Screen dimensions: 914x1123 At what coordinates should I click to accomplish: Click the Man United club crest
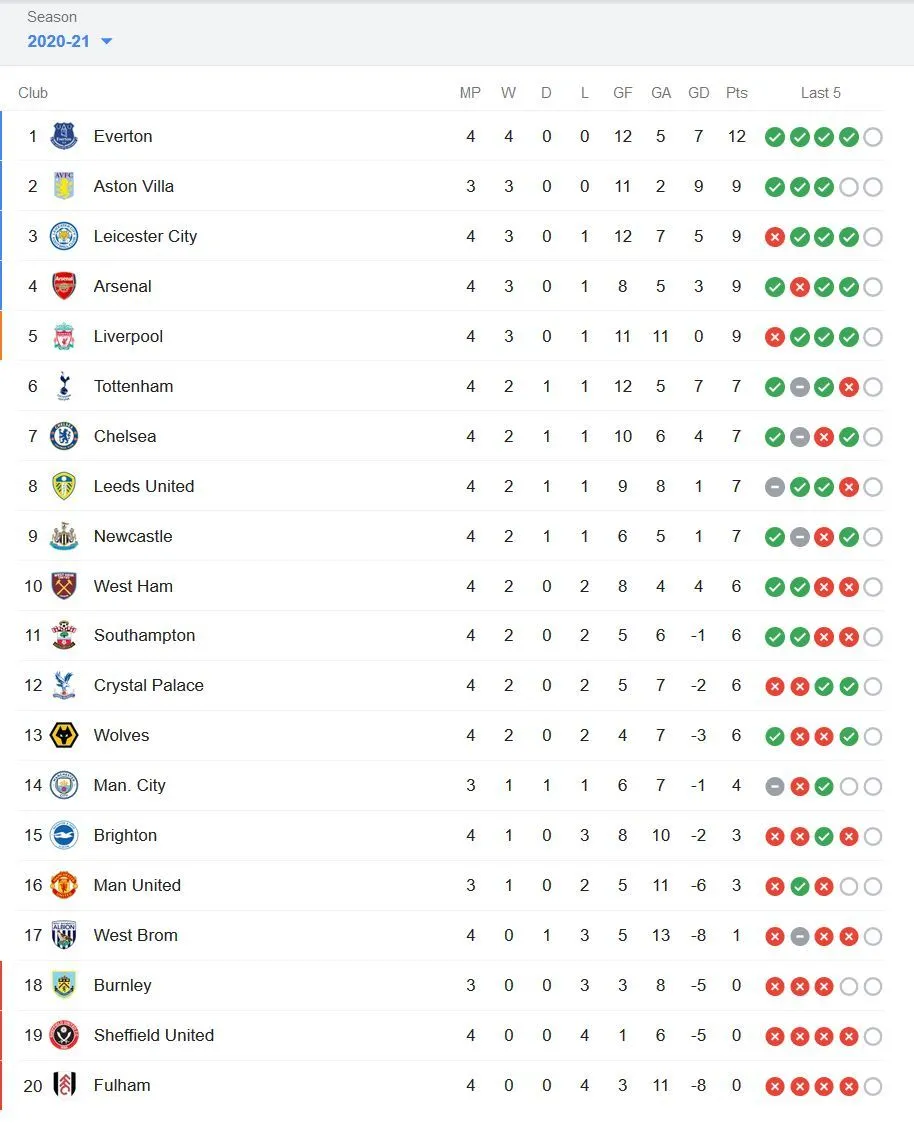pyautogui.click(x=64, y=885)
